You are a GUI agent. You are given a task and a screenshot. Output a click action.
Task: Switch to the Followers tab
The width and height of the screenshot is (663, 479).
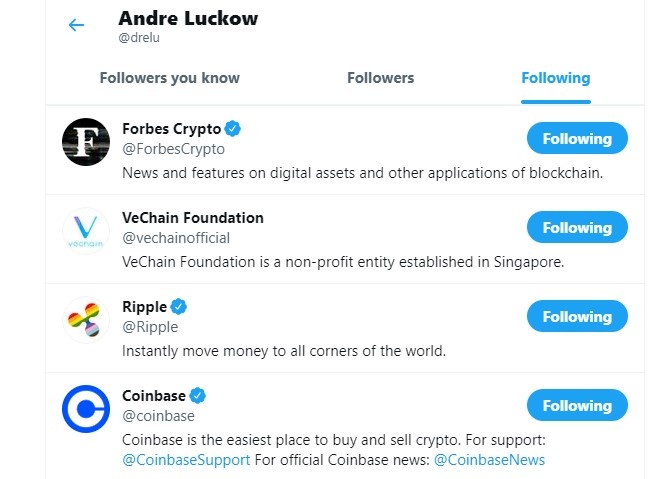pyautogui.click(x=380, y=78)
